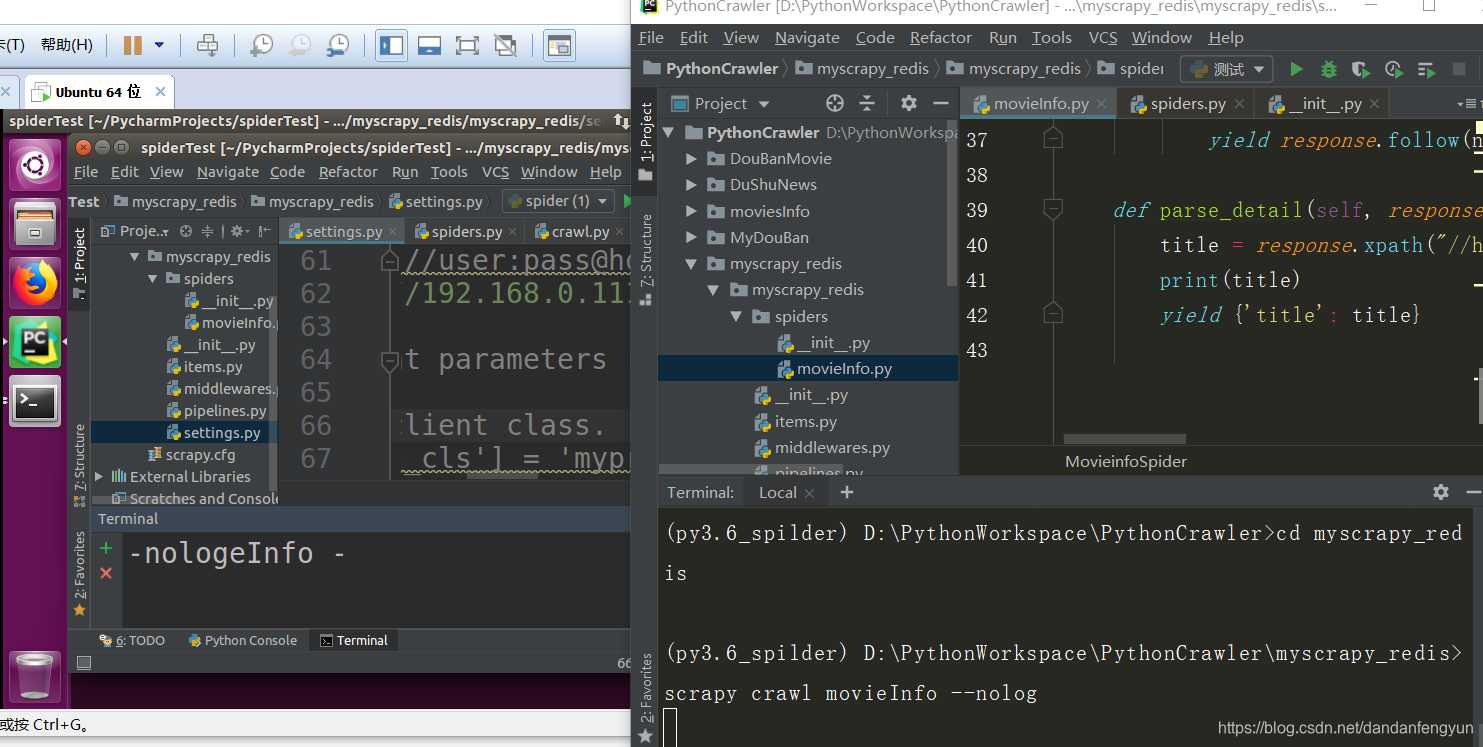Close the spiders.py editor tab
The image size is (1483, 747).
coord(1238,104)
